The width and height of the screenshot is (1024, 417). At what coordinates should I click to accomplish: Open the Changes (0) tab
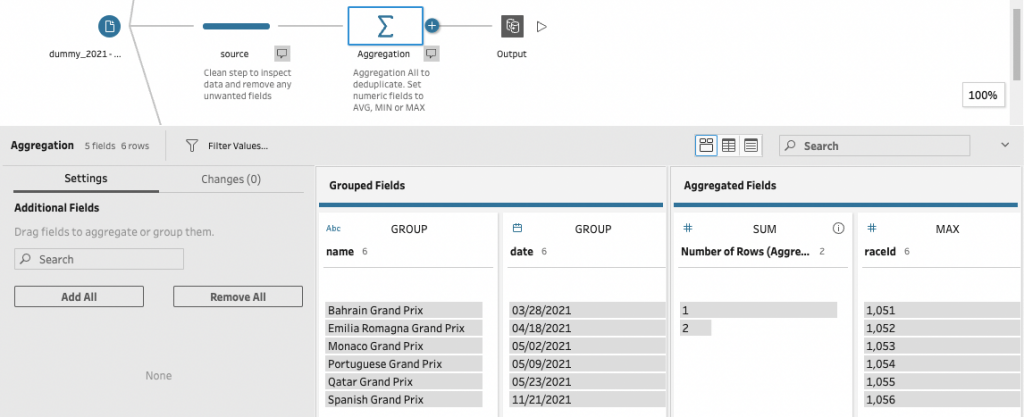tap(231, 179)
